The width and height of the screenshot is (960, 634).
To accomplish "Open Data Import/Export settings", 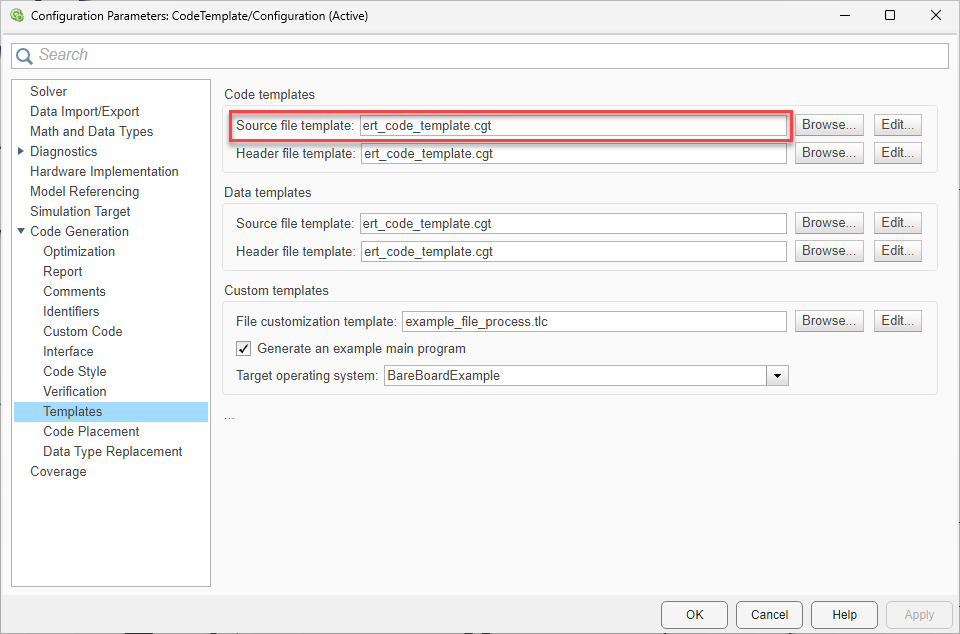I will click(84, 111).
